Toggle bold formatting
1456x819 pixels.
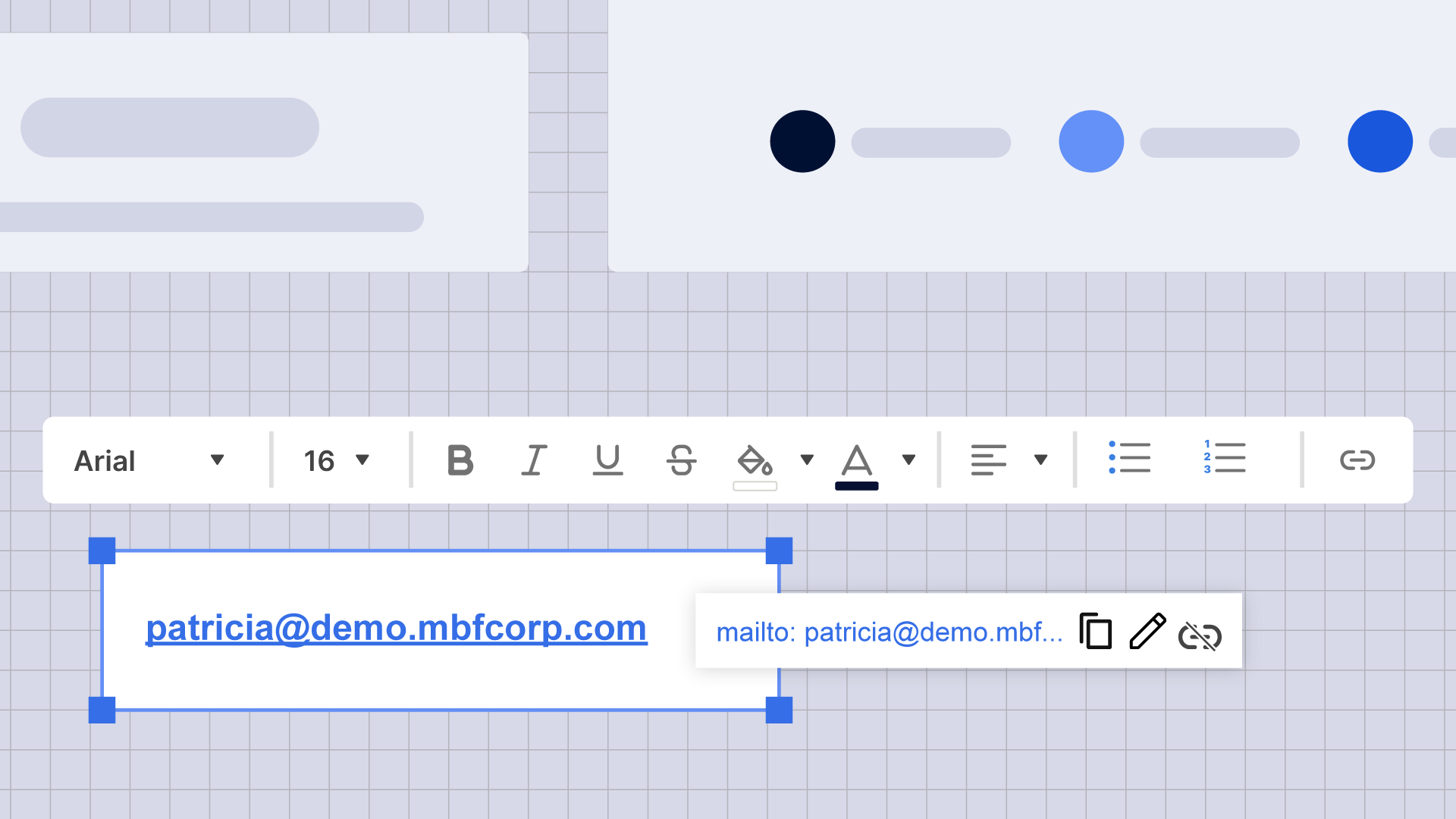[x=460, y=460]
